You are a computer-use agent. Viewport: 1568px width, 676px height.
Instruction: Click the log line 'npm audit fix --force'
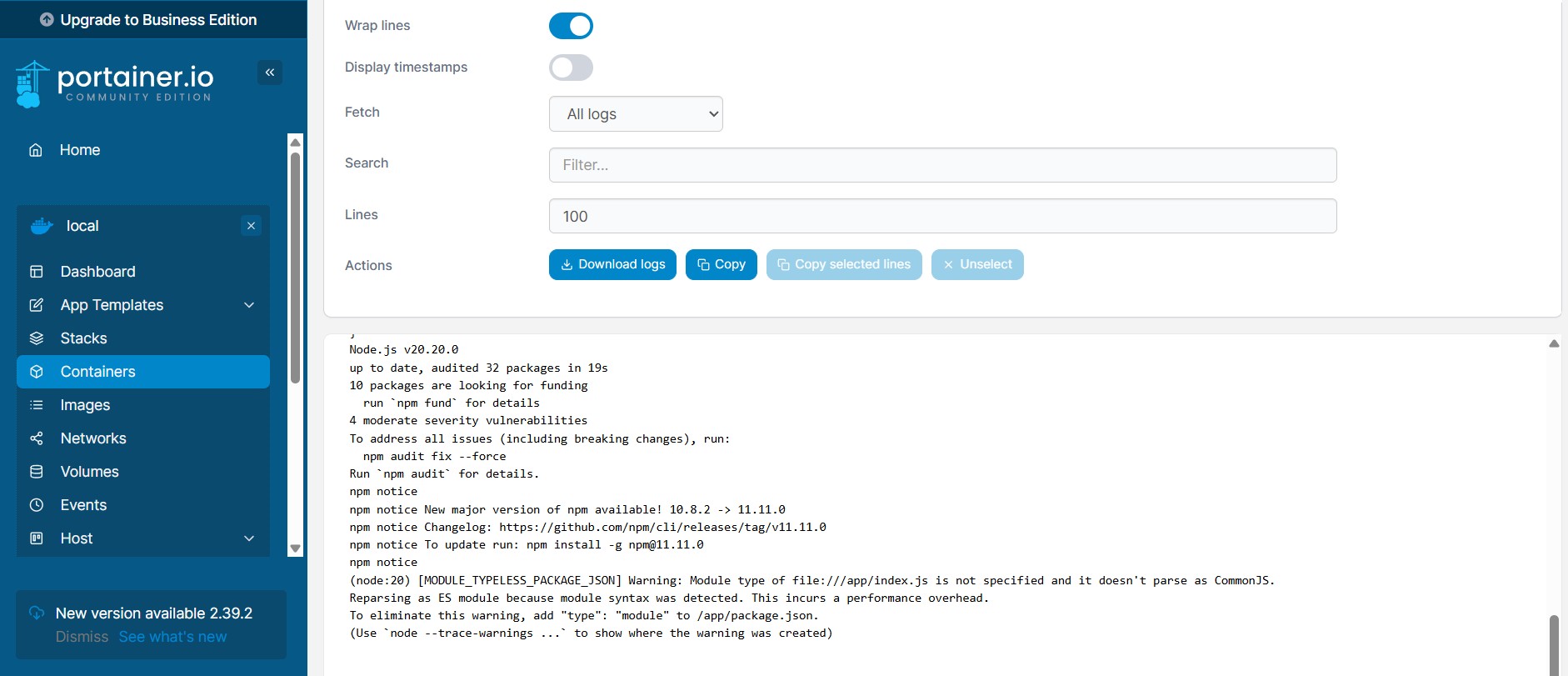click(x=434, y=457)
